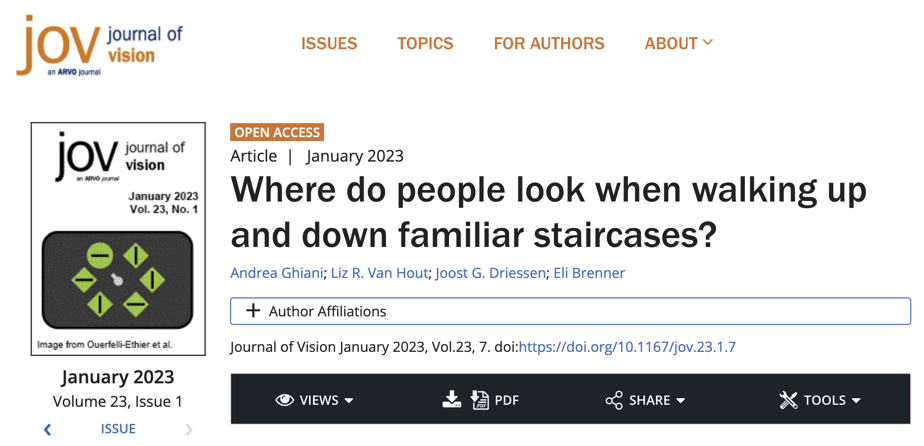This screenshot has width=924, height=446.
Task: Open the Share dropdown arrow
Action: tap(681, 401)
